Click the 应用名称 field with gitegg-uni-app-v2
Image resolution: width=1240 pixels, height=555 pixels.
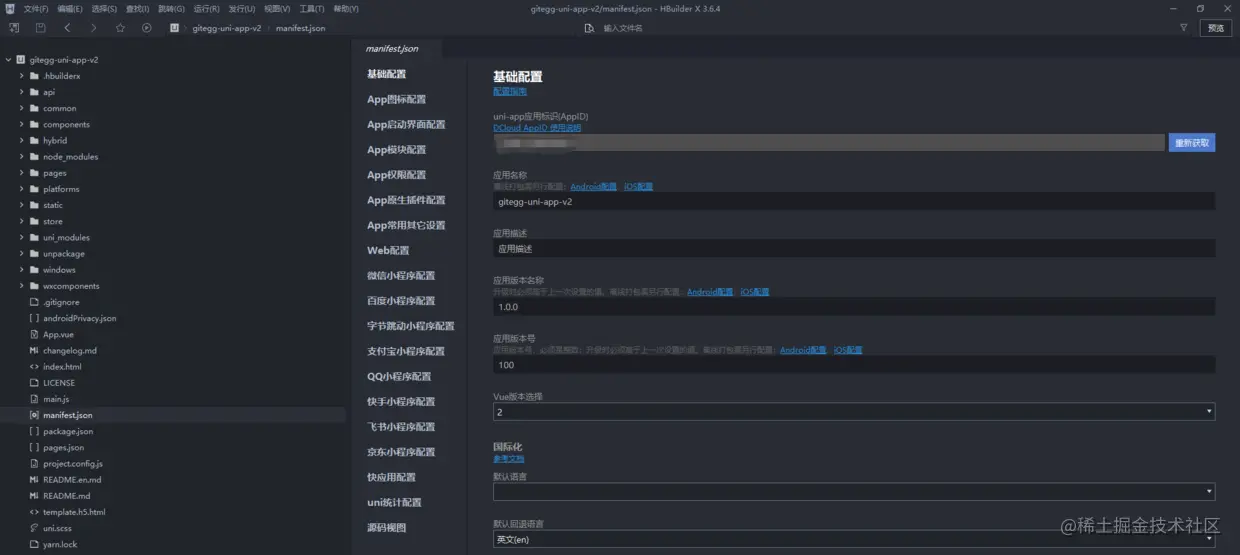point(854,201)
